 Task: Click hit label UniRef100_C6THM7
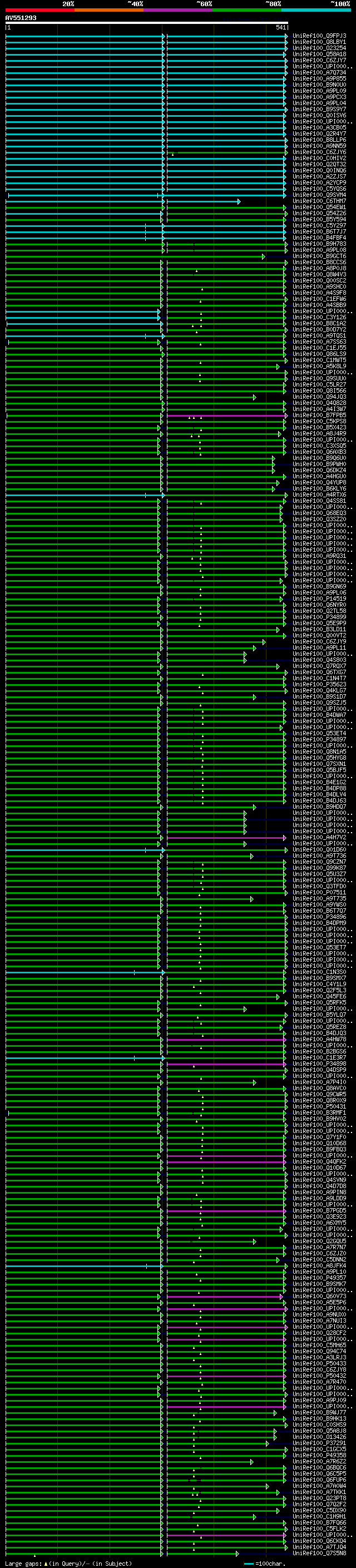[x=319, y=201]
